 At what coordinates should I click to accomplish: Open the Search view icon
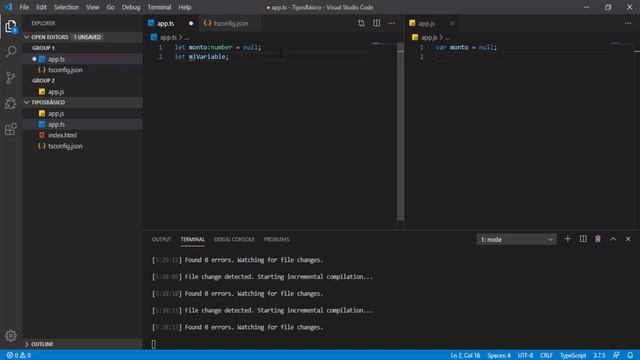(x=11, y=51)
